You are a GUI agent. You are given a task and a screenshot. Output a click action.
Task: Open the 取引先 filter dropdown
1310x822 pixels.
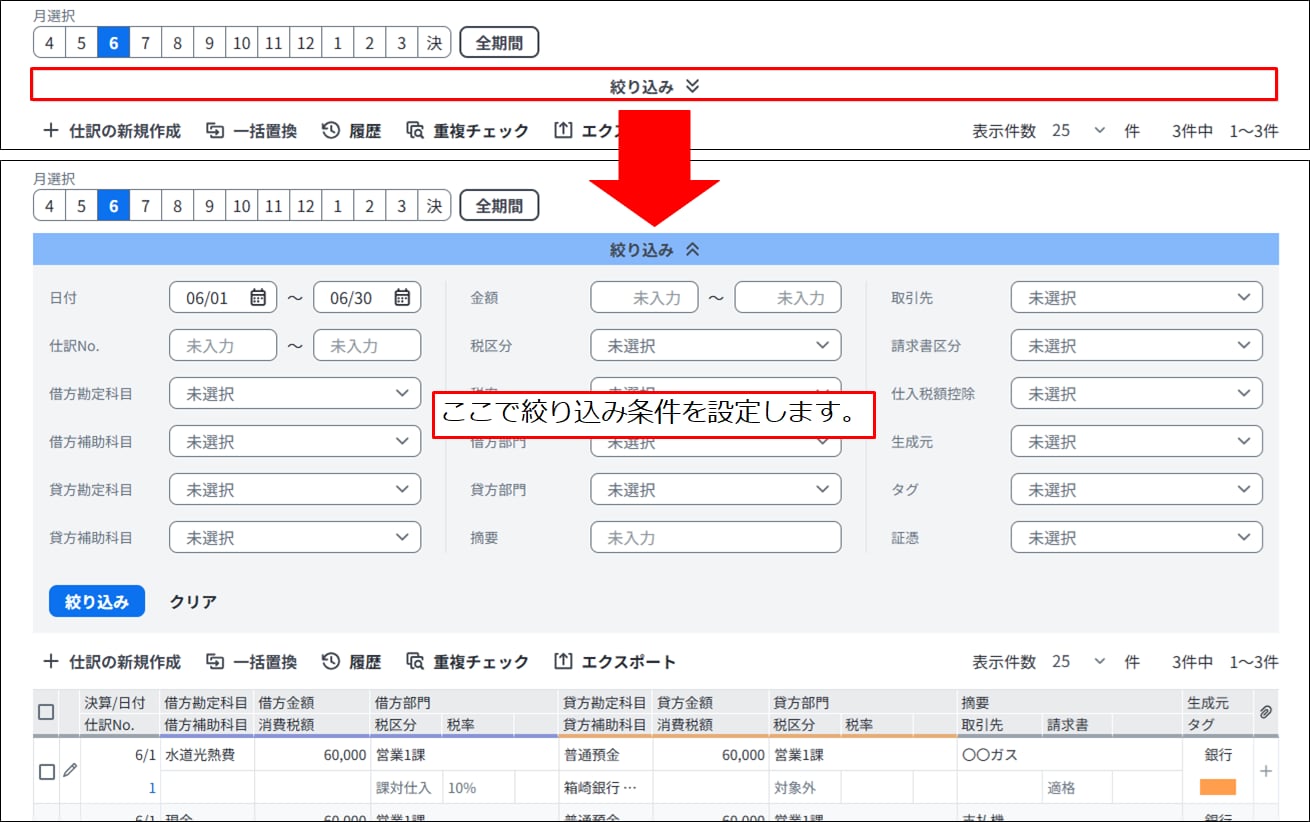pyautogui.click(x=1137, y=298)
